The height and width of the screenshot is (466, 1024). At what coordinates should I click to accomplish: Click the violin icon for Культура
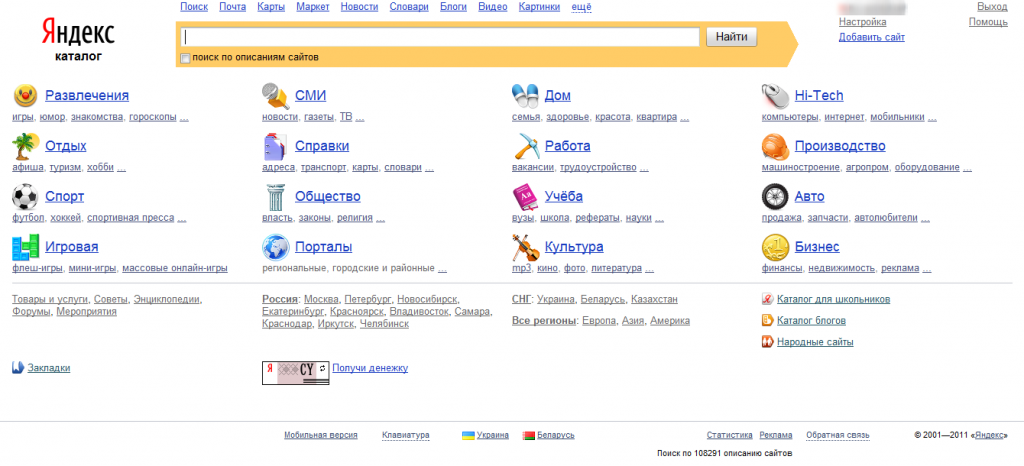525,247
